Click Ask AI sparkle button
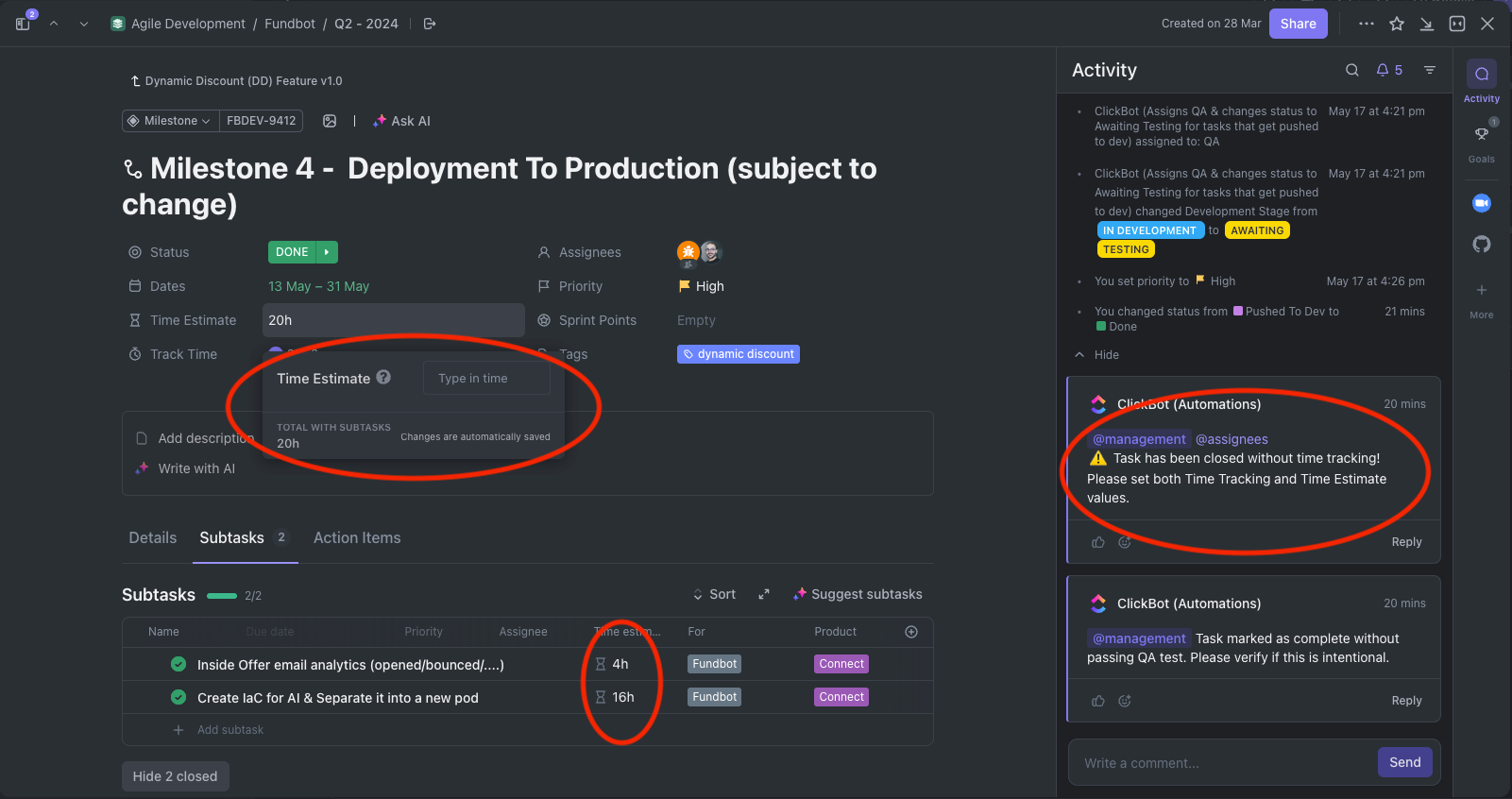Screen dimensions: 1512x799 (x=401, y=121)
